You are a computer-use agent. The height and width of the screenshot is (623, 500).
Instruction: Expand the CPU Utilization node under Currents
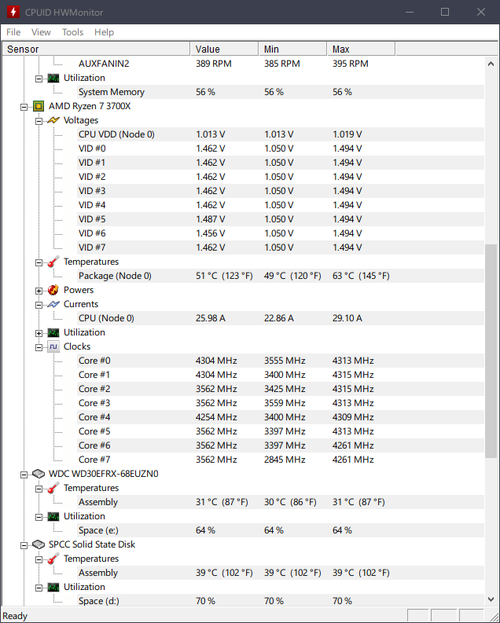(x=39, y=333)
